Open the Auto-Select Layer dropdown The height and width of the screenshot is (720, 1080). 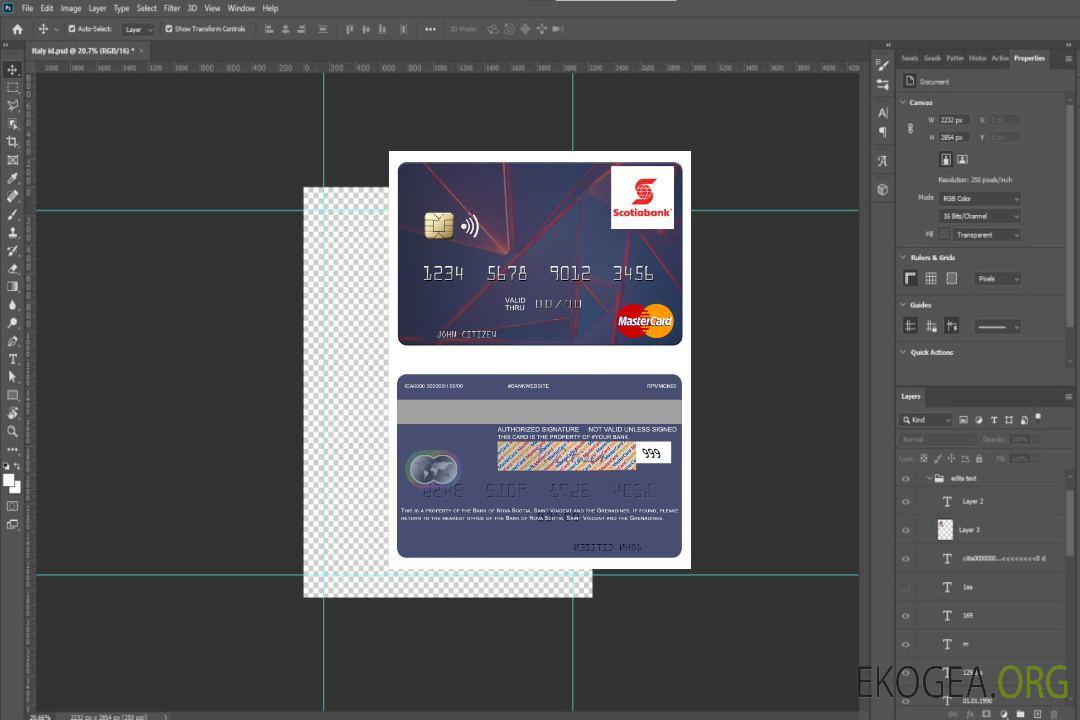[x=138, y=29]
